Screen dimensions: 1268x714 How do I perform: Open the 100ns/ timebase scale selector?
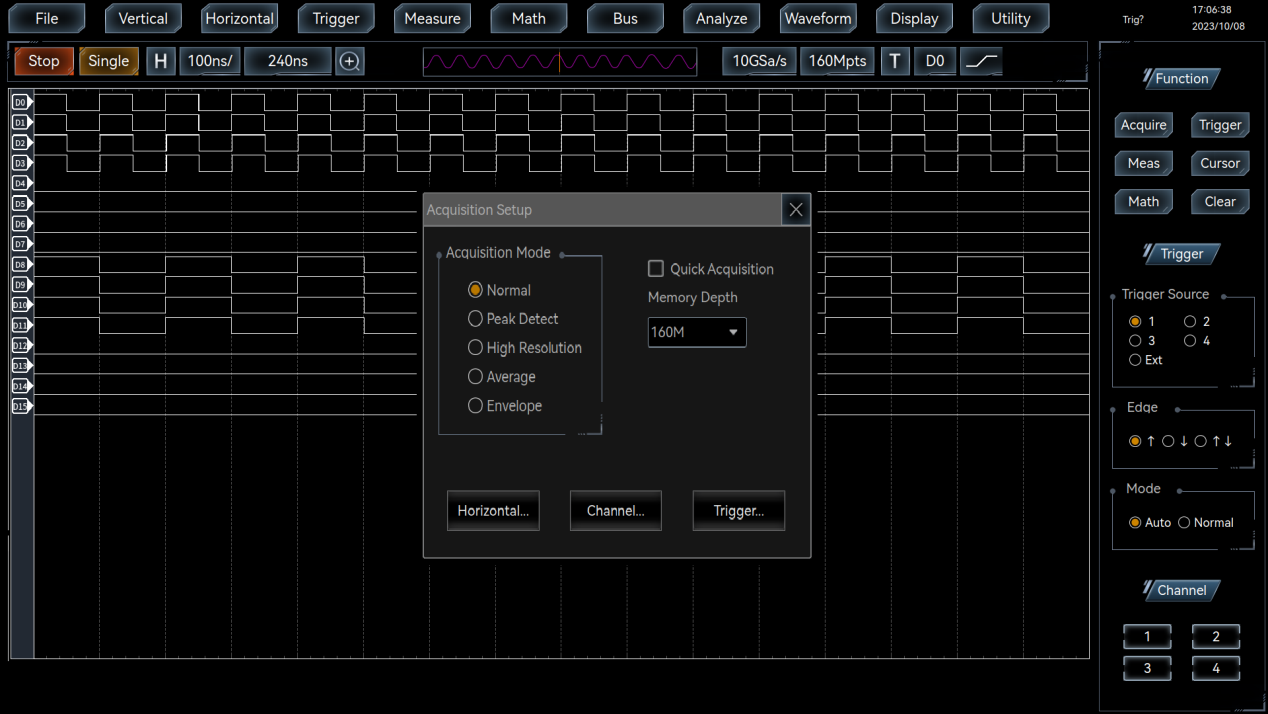coord(210,61)
